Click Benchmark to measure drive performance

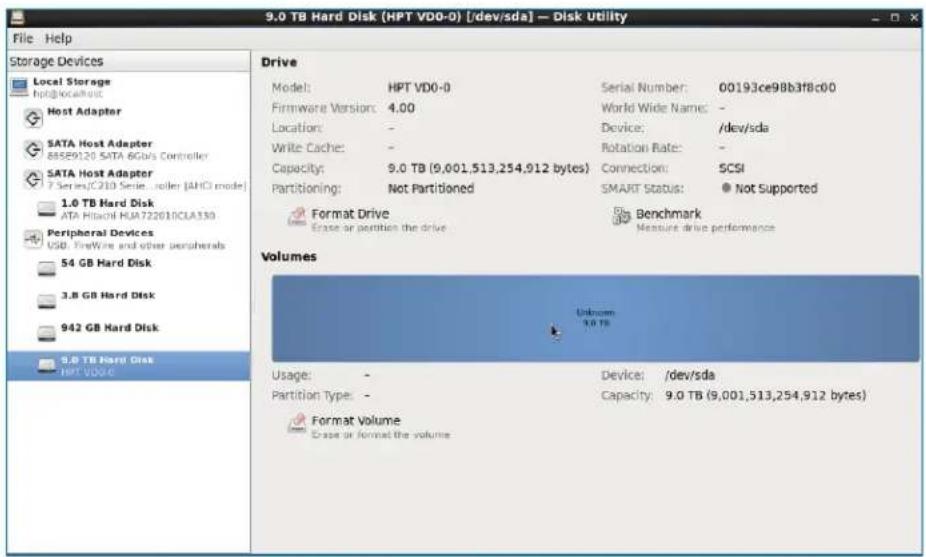[669, 214]
